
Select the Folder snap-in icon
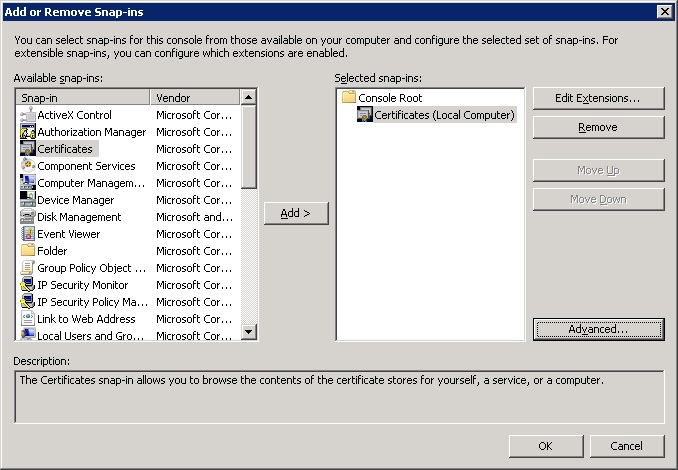[28, 251]
